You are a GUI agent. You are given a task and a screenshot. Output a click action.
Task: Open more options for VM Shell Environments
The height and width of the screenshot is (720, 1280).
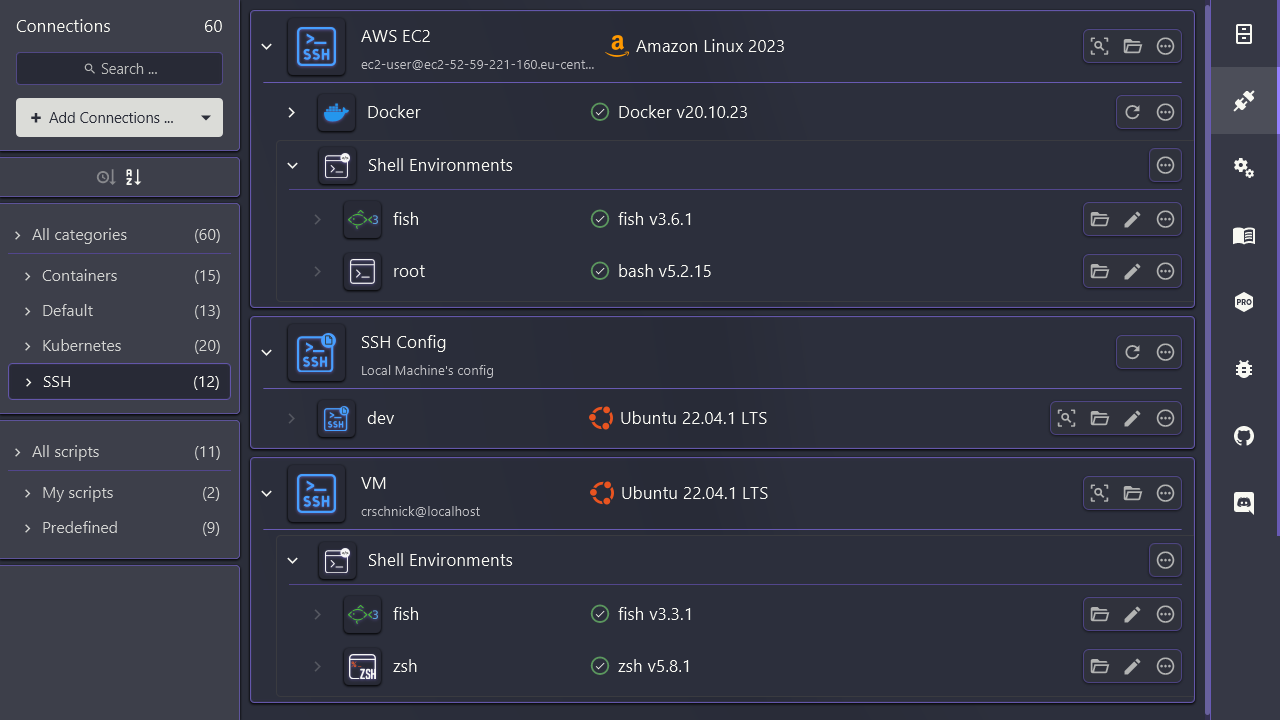[x=1165, y=560]
